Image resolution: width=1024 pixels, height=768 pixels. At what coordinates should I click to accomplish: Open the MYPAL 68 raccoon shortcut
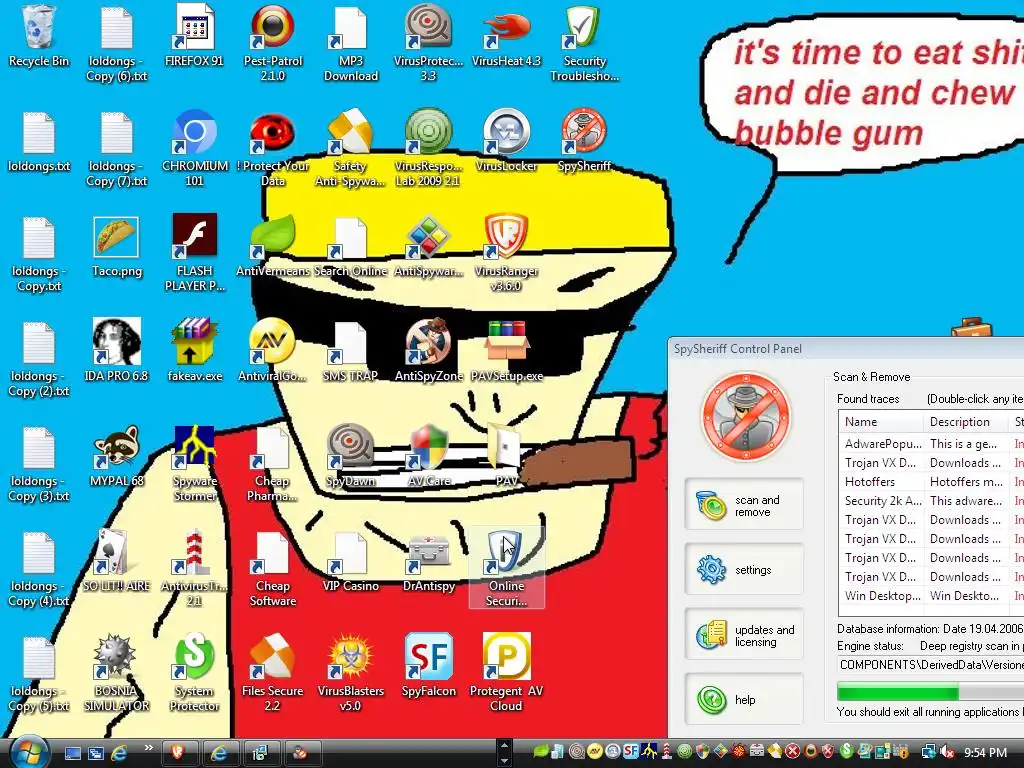pos(116,456)
